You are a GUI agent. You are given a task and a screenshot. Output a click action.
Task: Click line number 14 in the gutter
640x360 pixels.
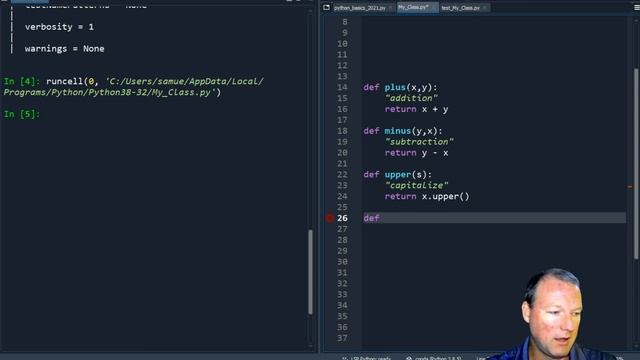[x=342, y=87]
